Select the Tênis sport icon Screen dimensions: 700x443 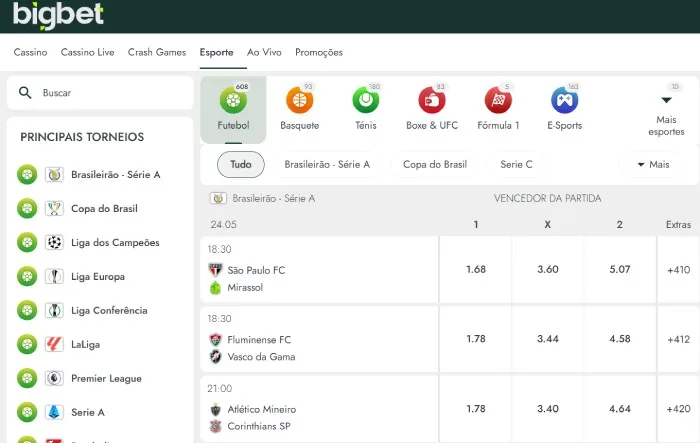click(x=366, y=100)
